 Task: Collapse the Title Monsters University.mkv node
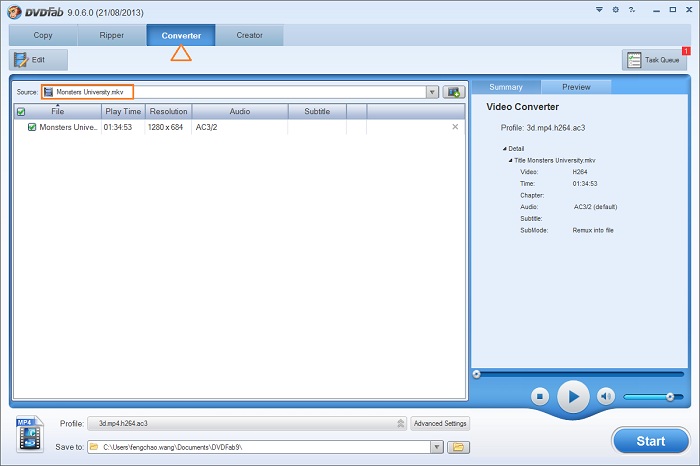[x=510, y=160]
